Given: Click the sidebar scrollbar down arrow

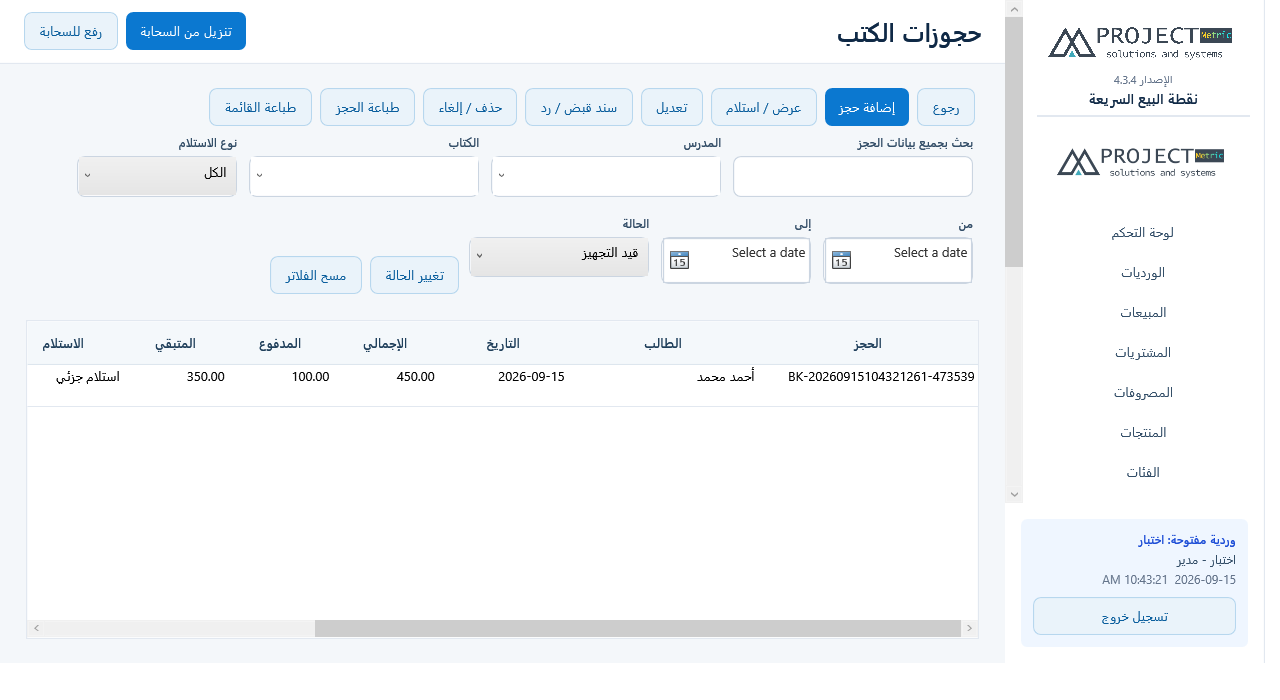Looking at the screenshot, I should point(1014,494).
